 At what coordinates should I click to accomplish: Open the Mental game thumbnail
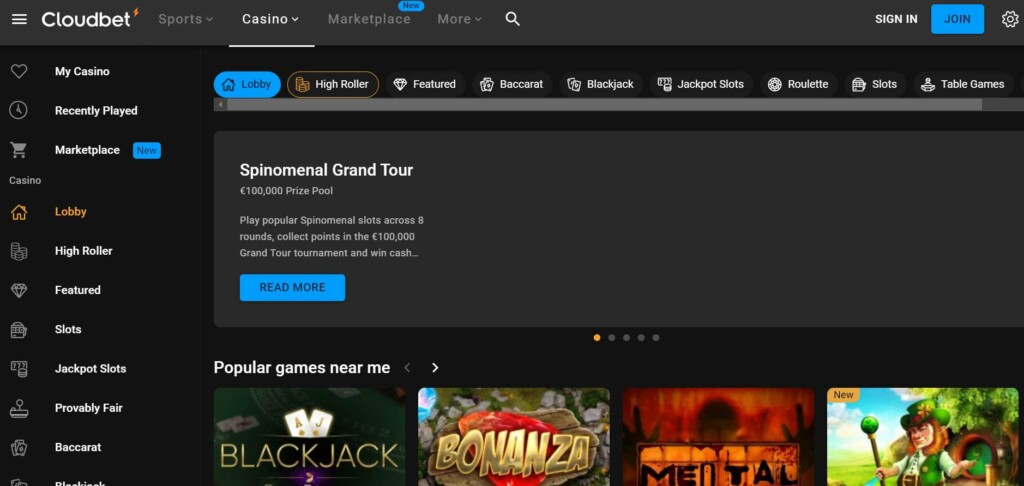point(718,437)
